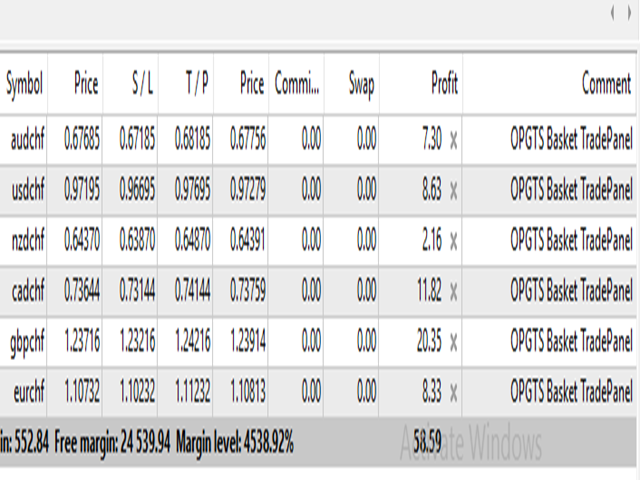The height and width of the screenshot is (480, 640).
Task: Click the gbpchf profit value 20.35
Action: (x=429, y=340)
